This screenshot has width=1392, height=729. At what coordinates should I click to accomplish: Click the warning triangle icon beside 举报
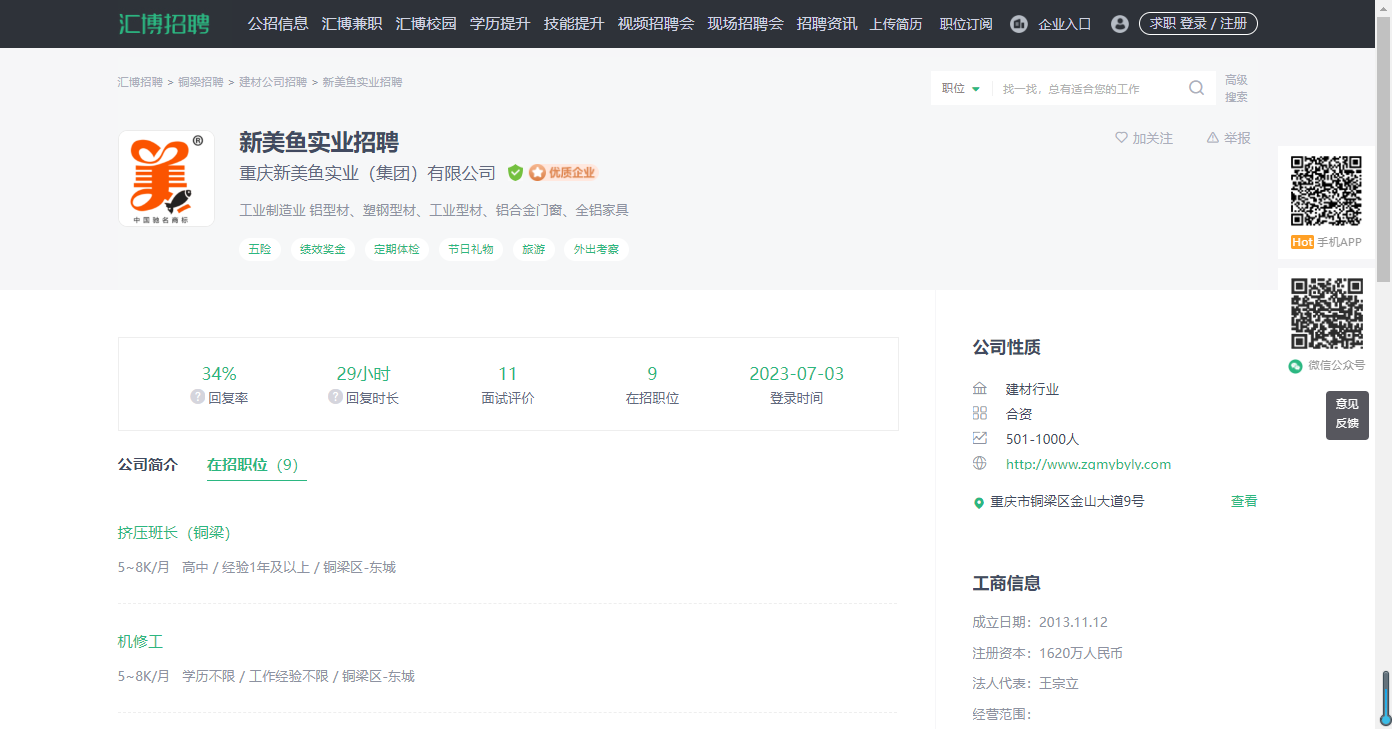pos(1213,138)
